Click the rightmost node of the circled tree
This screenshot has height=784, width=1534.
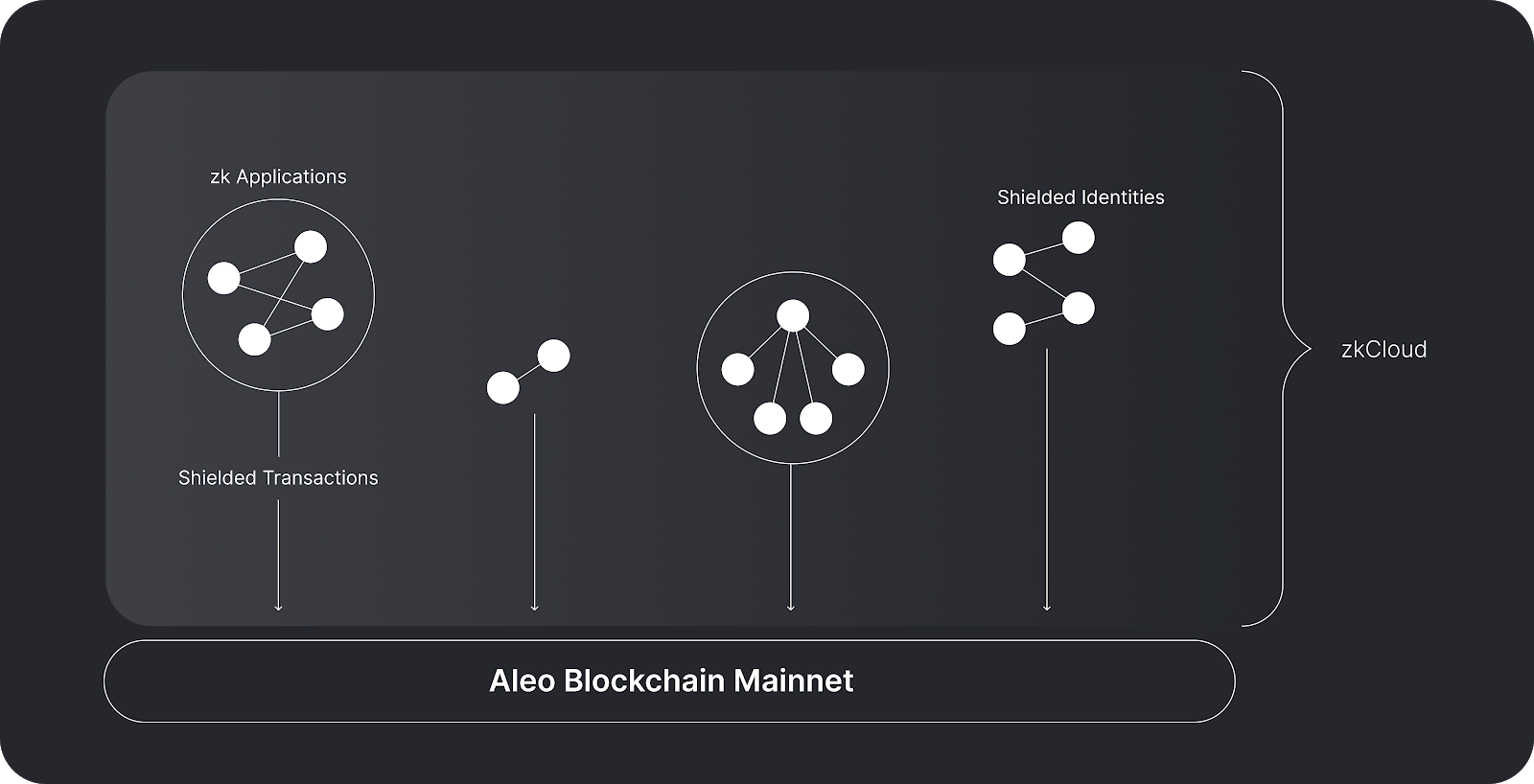click(x=848, y=369)
